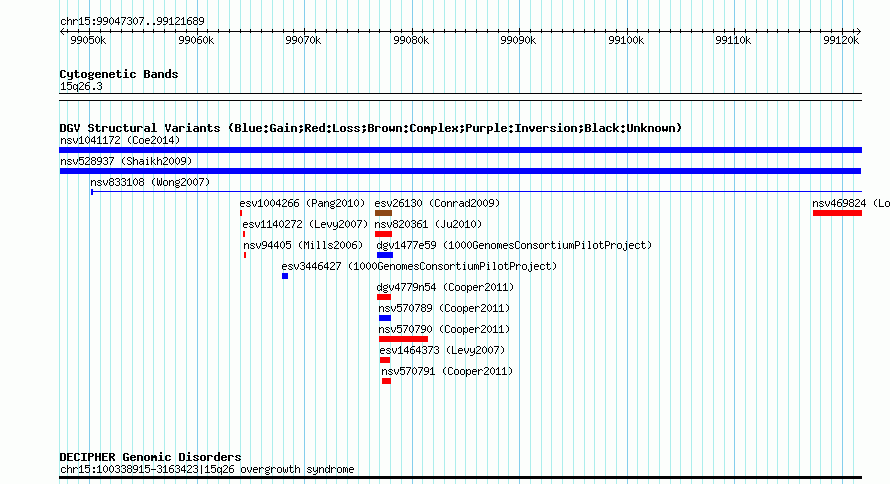Click the 99110k ruler tick label
The width and height of the screenshot is (890, 484).
733,40
